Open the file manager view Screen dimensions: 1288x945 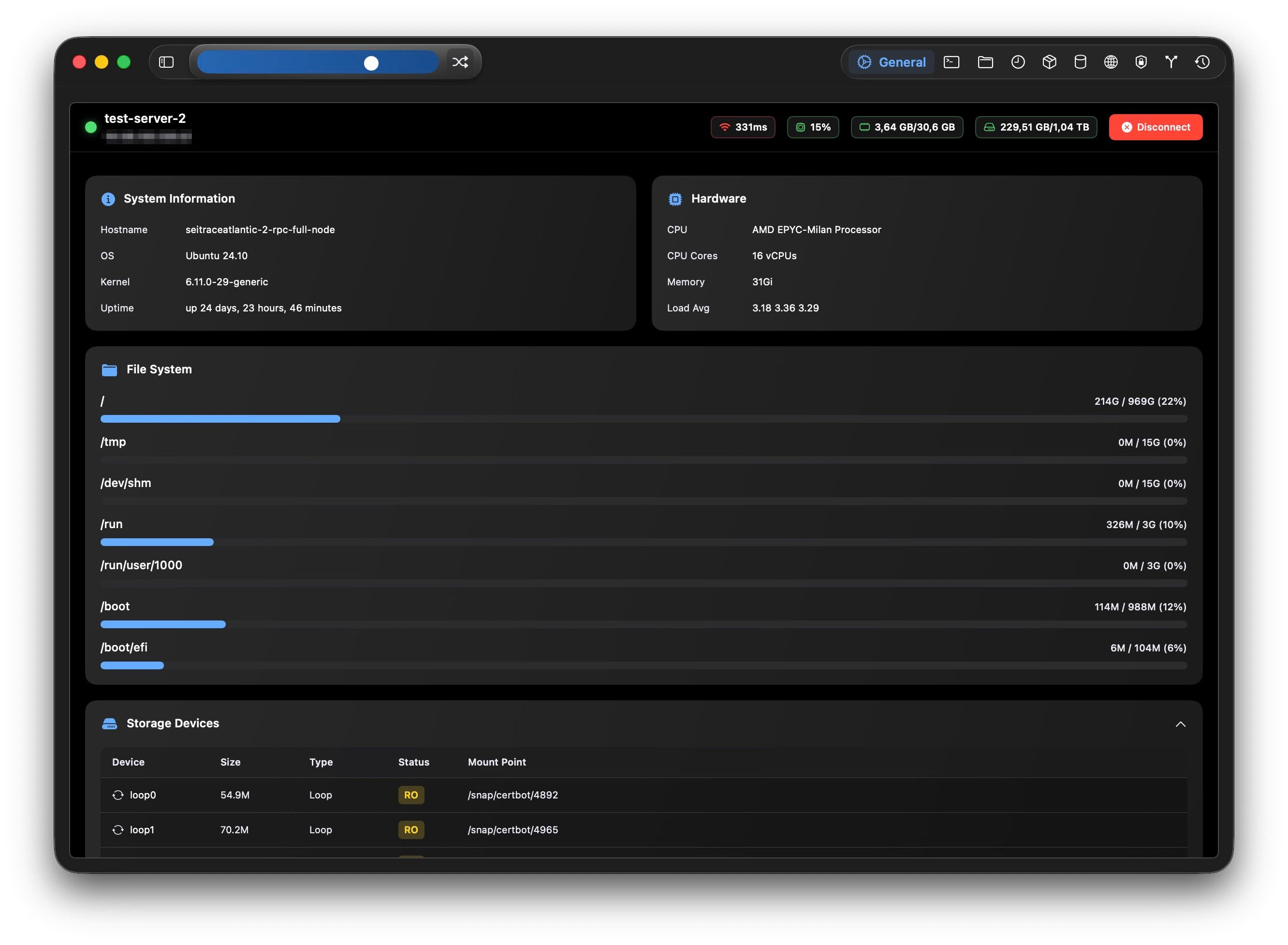[x=985, y=62]
